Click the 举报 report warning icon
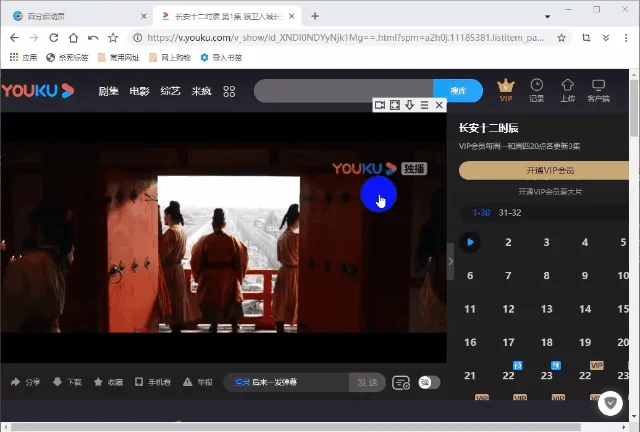This screenshot has height=432, width=640. 198,382
